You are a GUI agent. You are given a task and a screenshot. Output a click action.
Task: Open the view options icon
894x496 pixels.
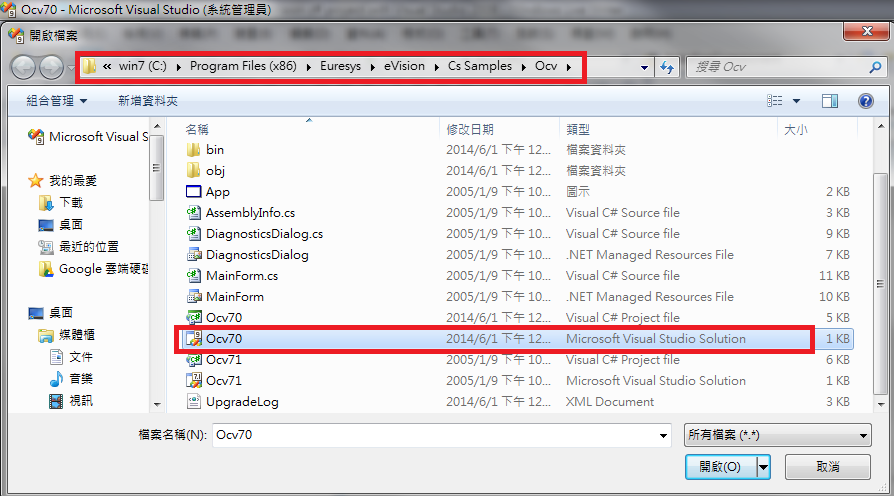tap(774, 101)
